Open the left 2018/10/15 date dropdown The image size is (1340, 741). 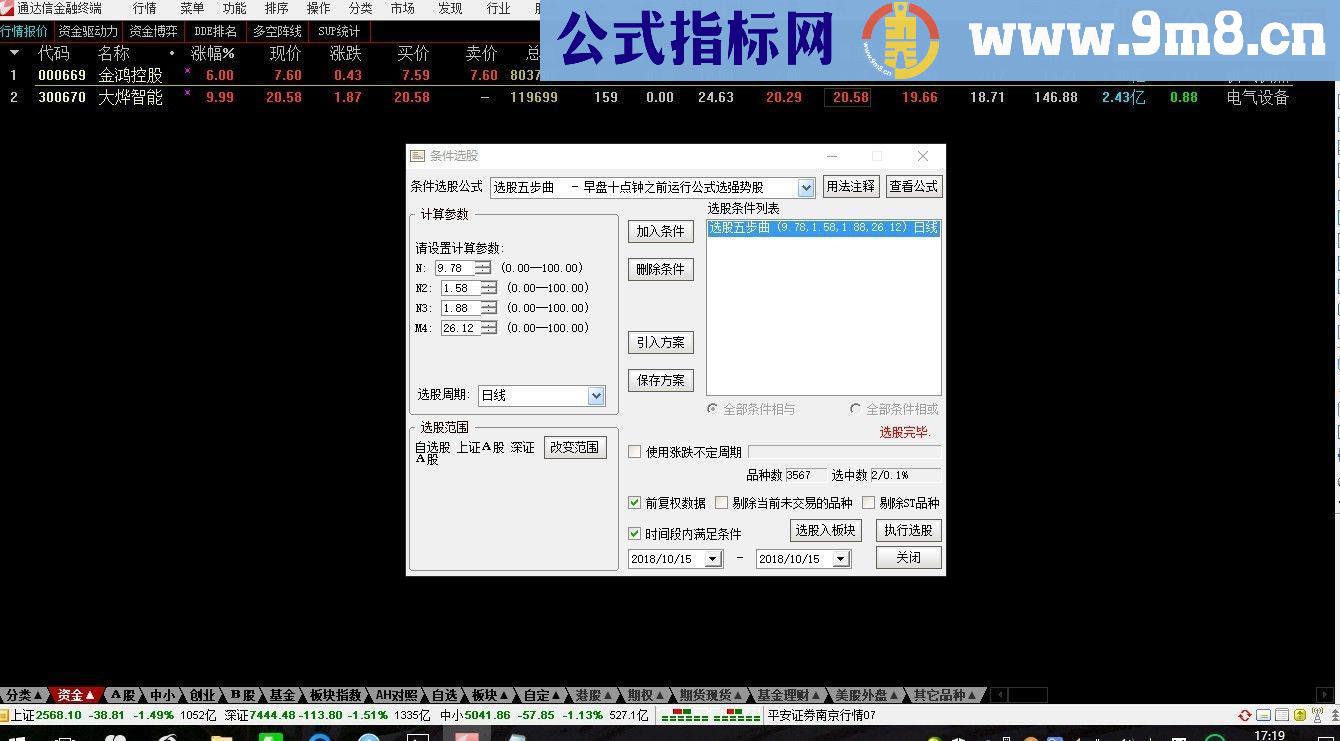coord(712,558)
